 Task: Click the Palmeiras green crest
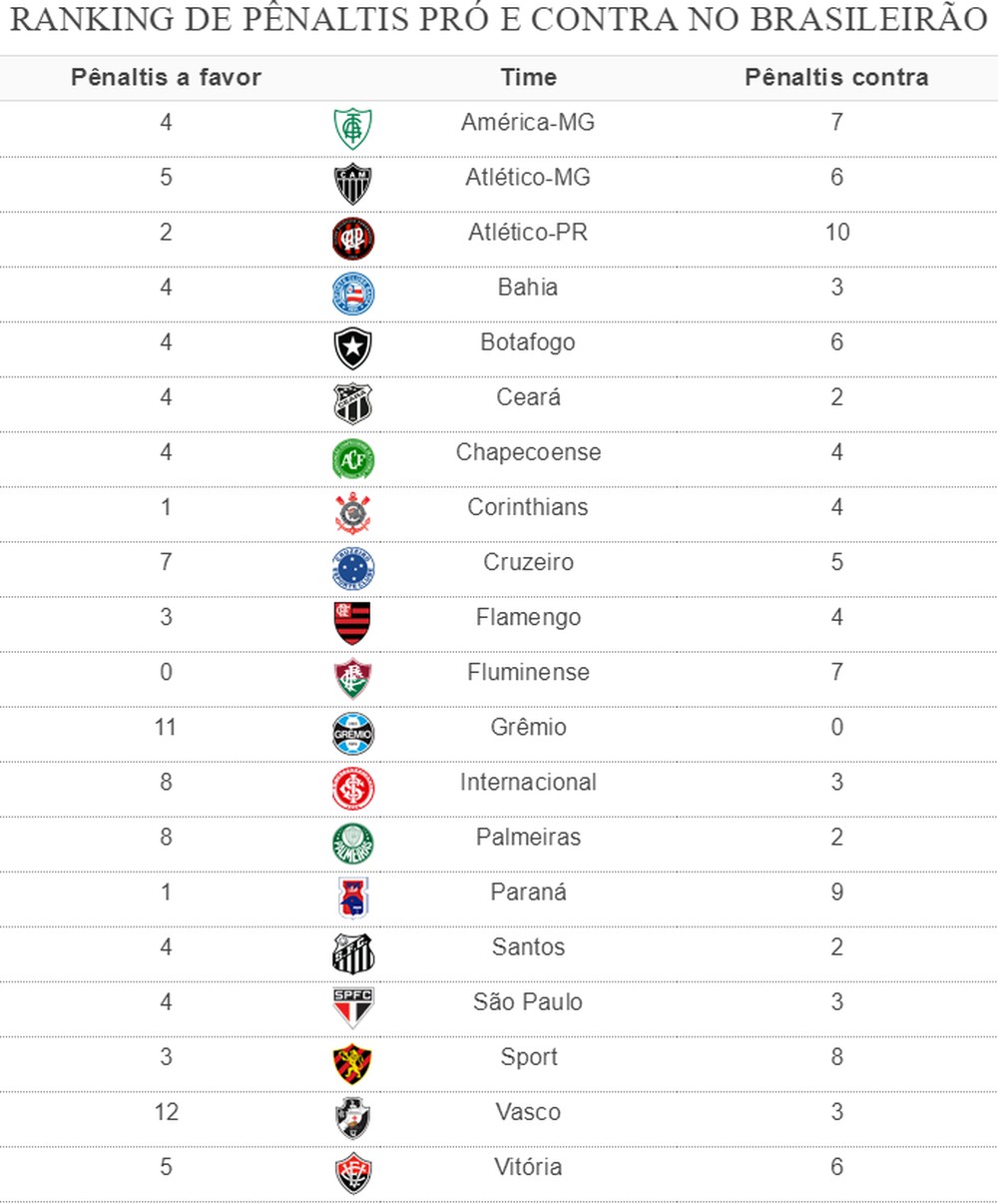(352, 844)
